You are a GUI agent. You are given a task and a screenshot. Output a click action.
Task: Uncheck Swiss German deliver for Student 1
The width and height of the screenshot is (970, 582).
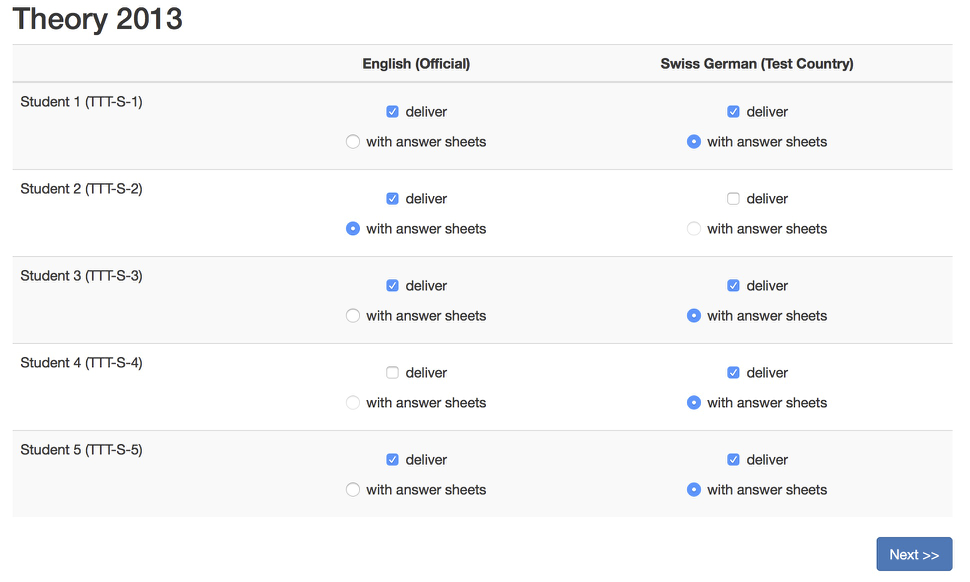click(733, 112)
